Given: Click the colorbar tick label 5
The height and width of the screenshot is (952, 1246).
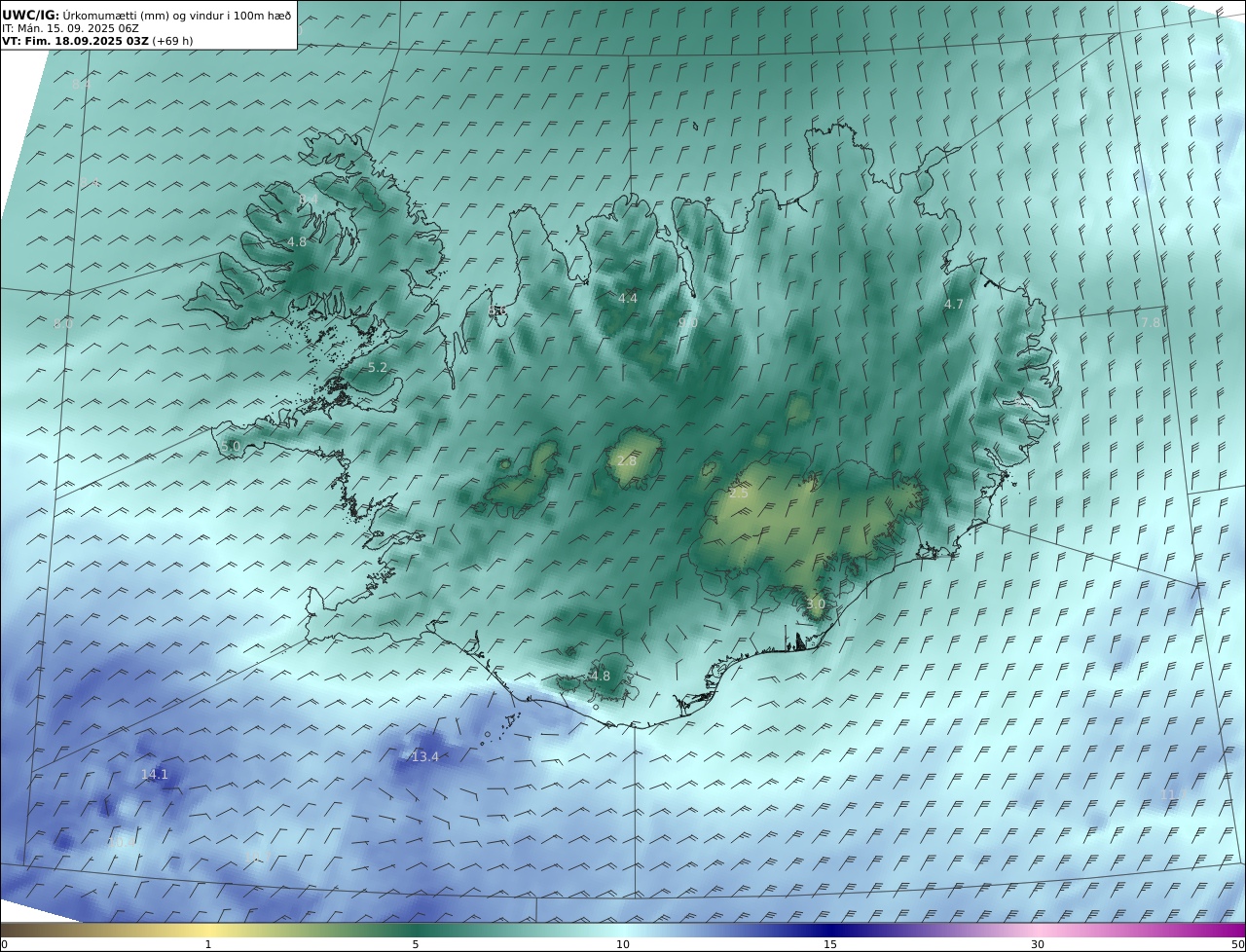Looking at the screenshot, I should [416, 944].
